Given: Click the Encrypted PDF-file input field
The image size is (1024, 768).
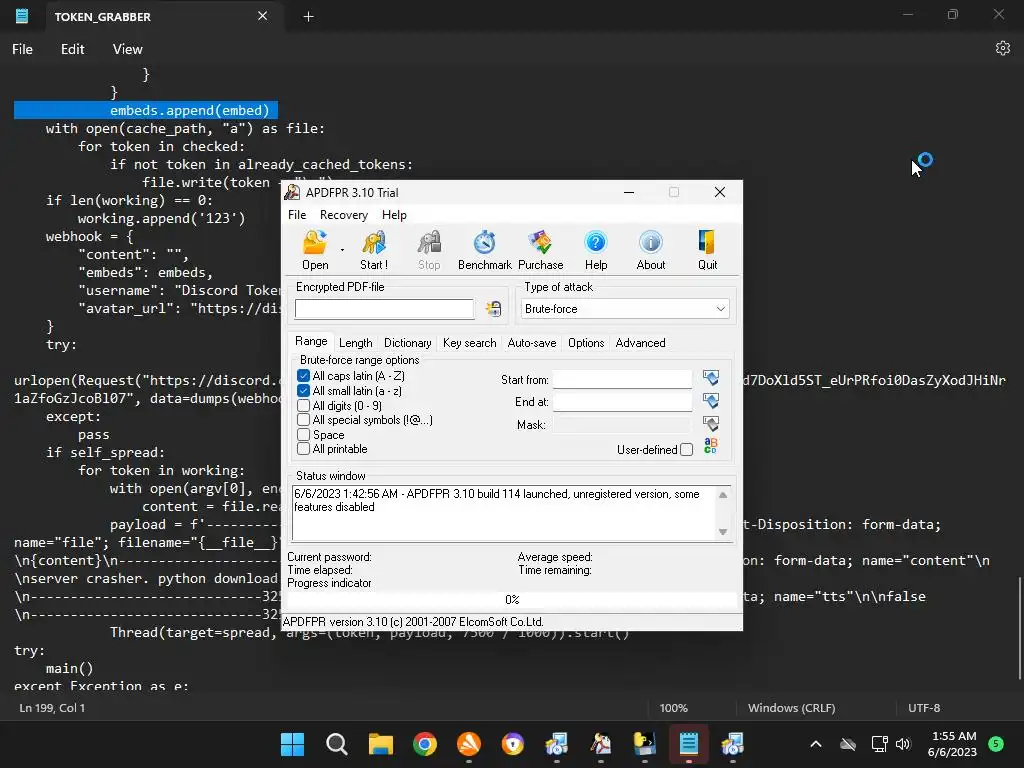Looking at the screenshot, I should [384, 309].
